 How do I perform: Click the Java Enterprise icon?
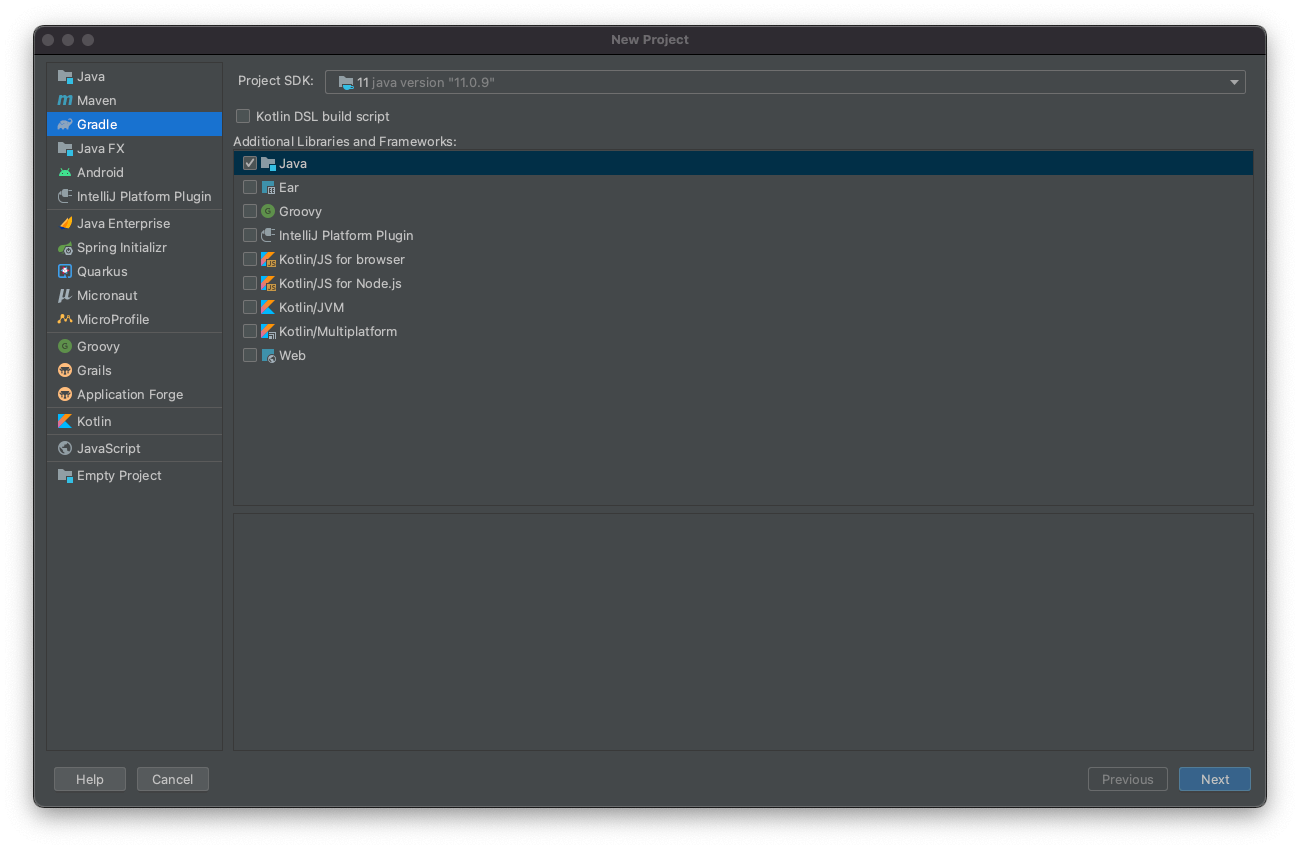click(x=65, y=223)
